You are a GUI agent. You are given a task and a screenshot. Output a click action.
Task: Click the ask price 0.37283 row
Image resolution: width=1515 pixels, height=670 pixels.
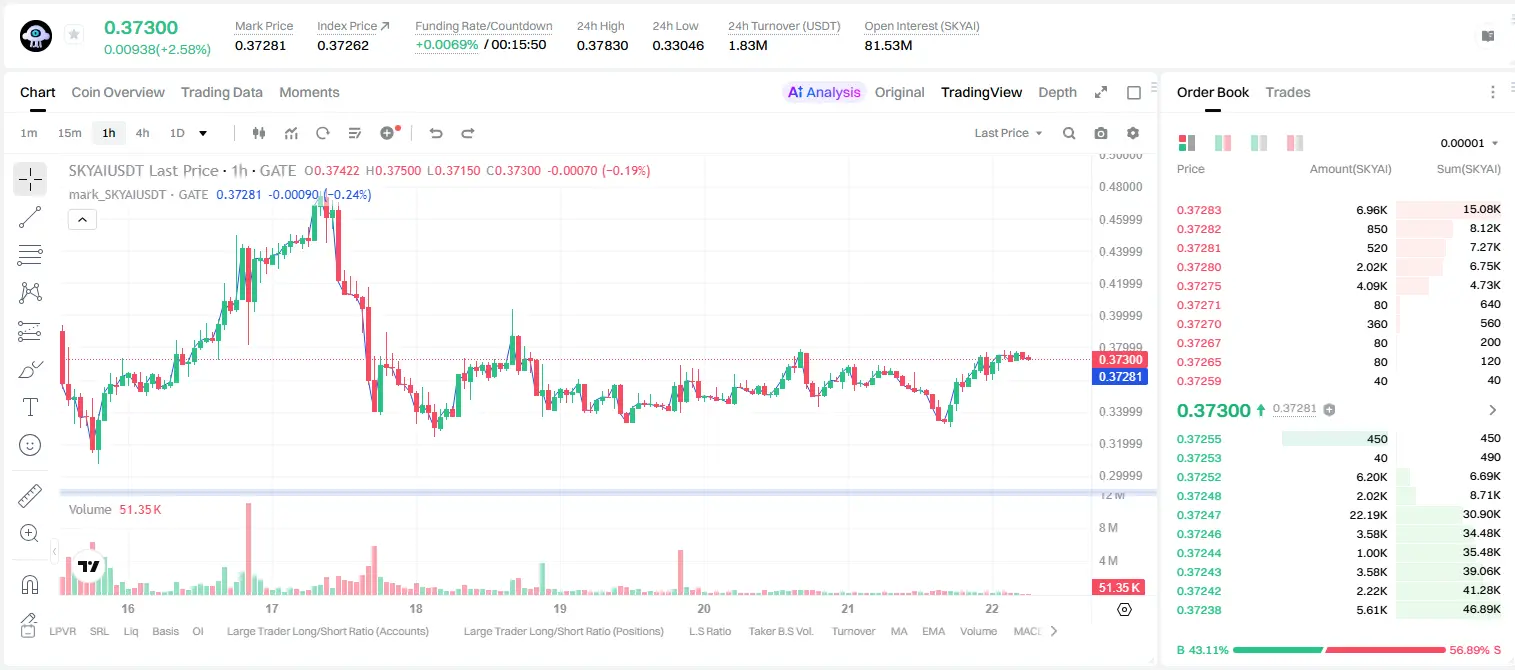pos(1339,210)
